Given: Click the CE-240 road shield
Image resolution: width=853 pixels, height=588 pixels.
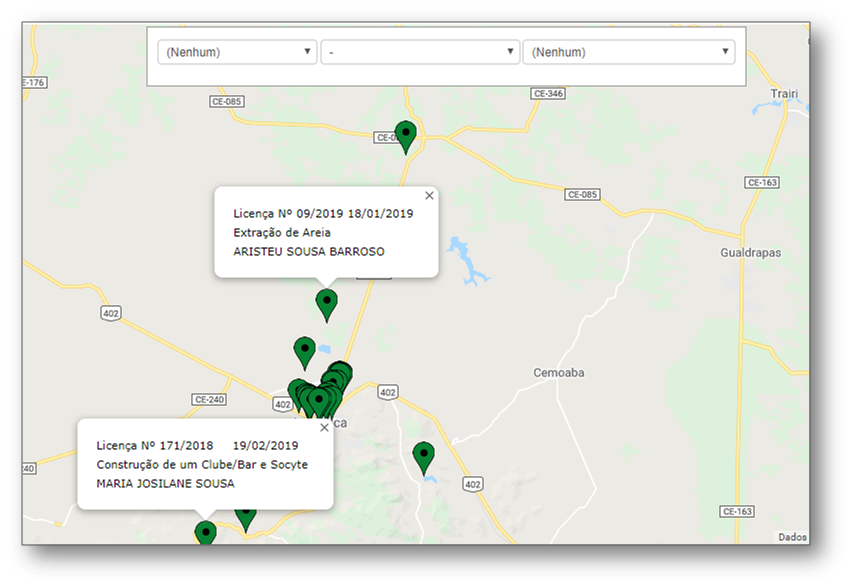Looking at the screenshot, I should pyautogui.click(x=210, y=399).
